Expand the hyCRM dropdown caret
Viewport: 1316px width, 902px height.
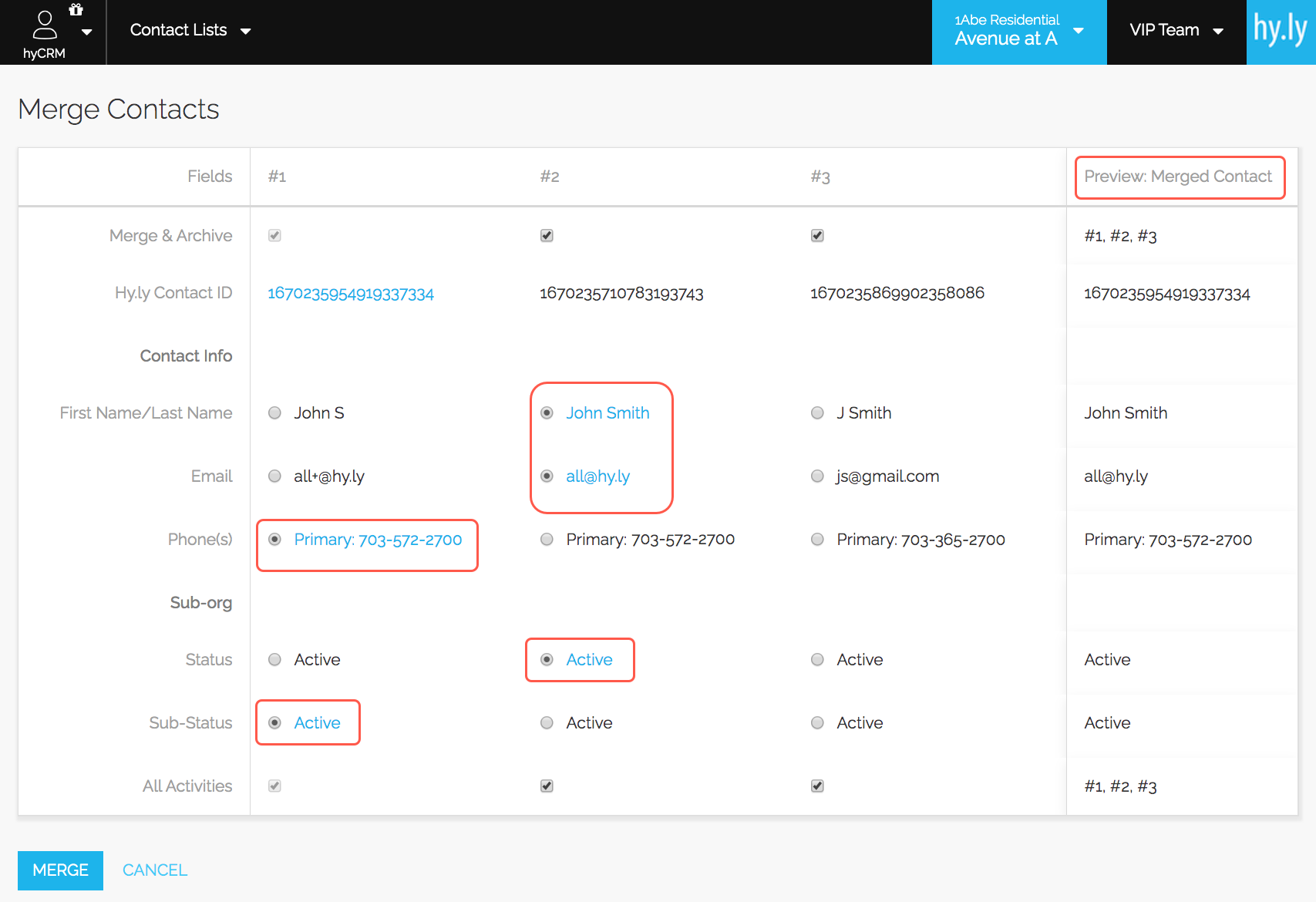pos(87,32)
